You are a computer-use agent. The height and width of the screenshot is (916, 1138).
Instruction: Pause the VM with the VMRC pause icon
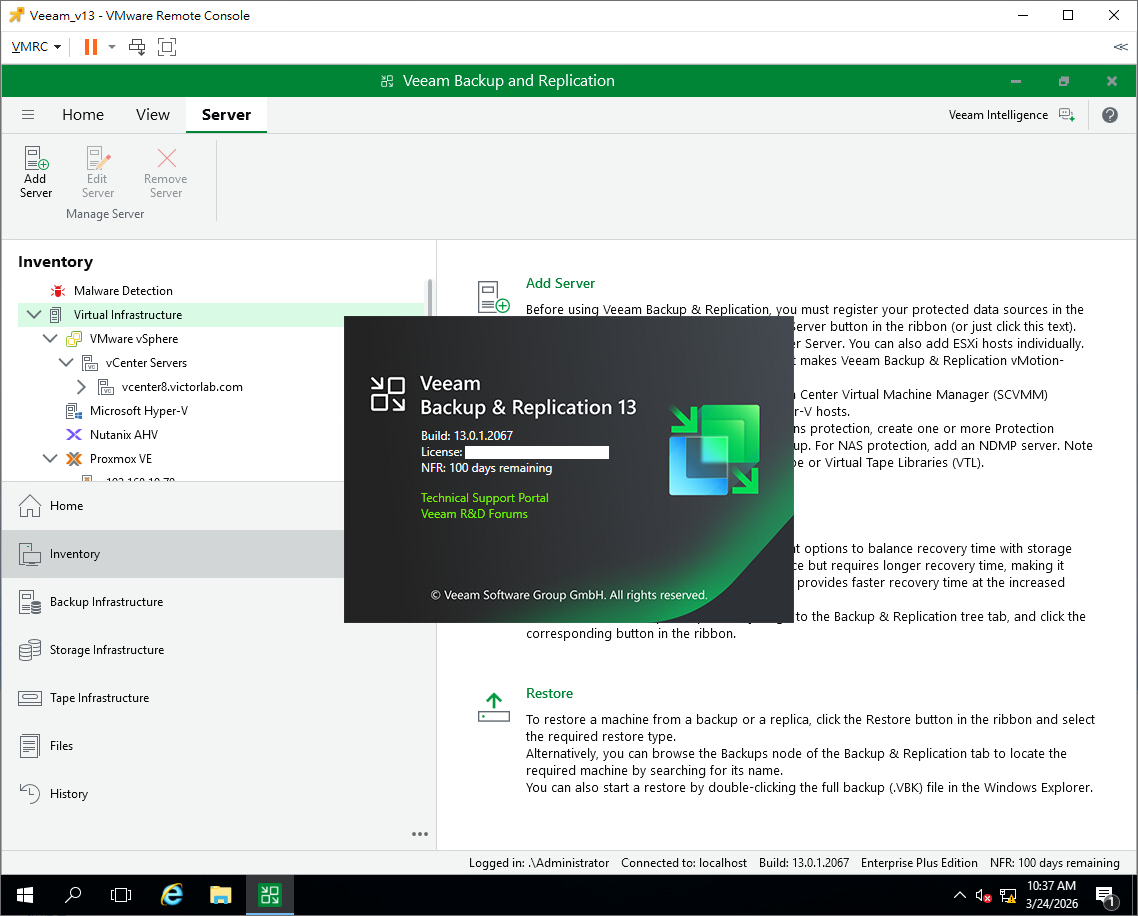pyautogui.click(x=91, y=47)
